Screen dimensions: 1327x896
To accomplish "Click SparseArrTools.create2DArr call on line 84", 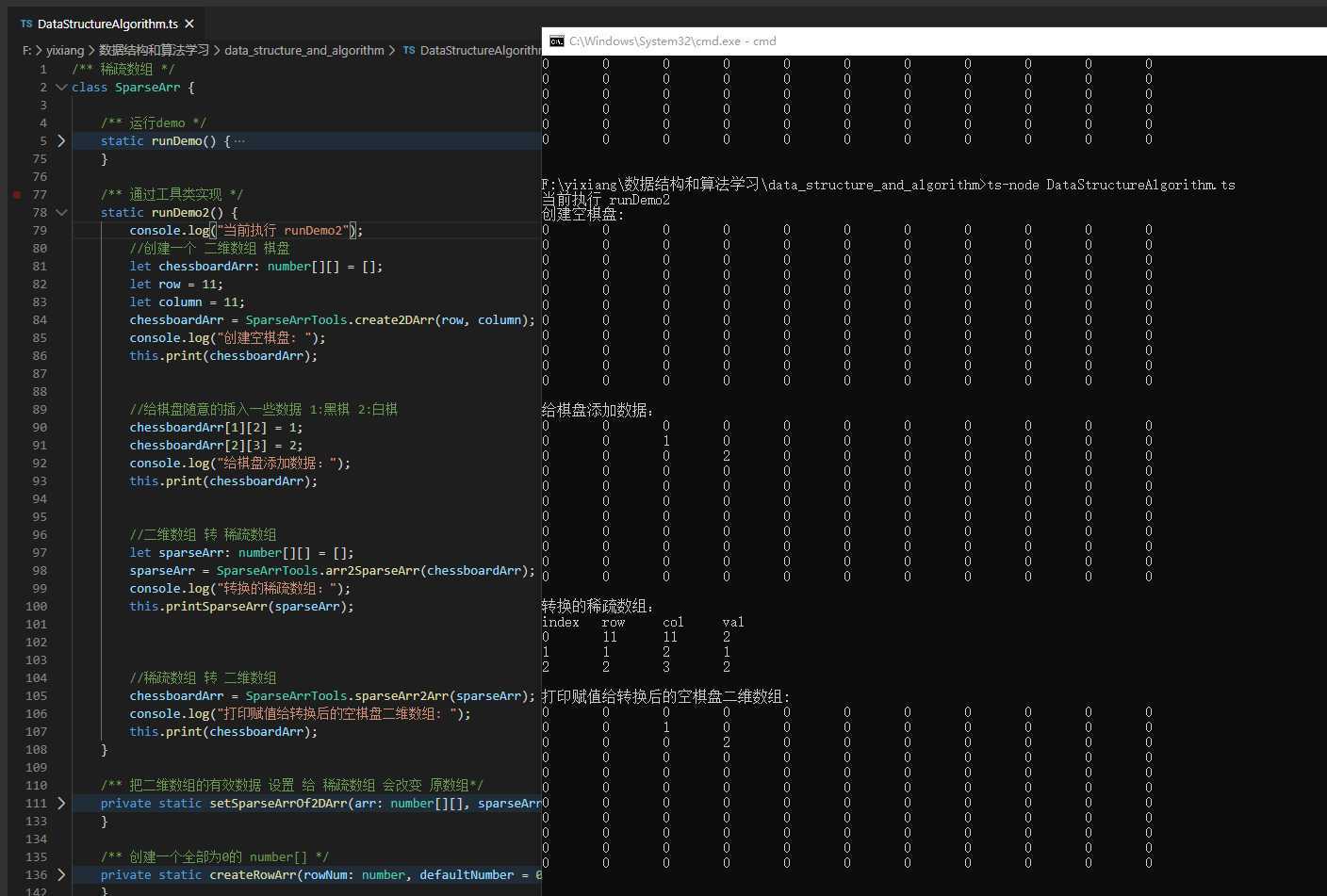I will [389, 319].
